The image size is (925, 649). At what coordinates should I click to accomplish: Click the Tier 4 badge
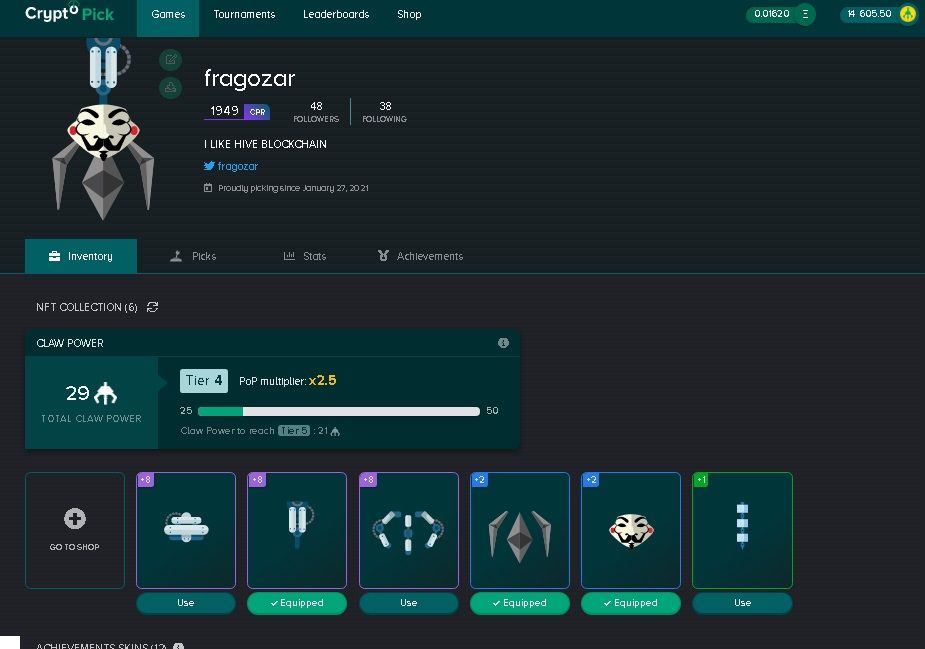tap(204, 381)
